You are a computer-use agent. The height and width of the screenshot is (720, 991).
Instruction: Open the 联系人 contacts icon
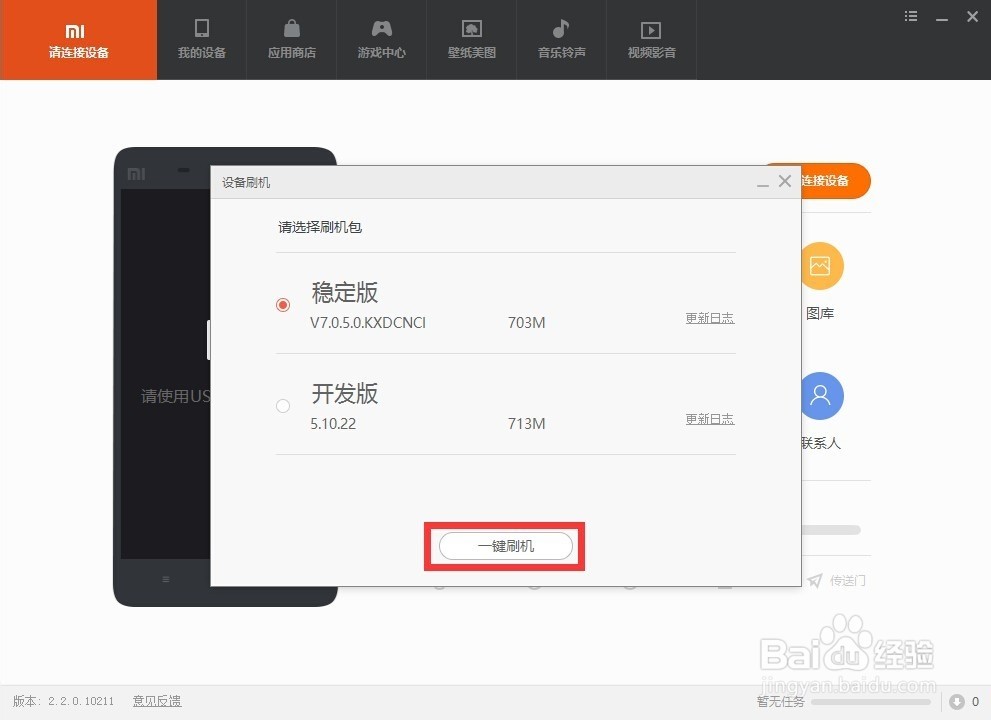[x=821, y=396]
